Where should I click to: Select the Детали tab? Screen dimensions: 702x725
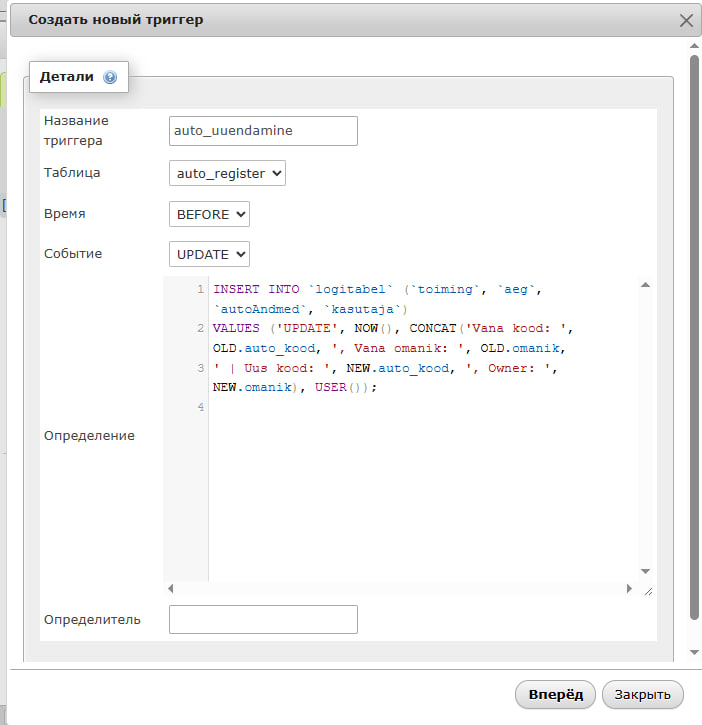click(68, 76)
